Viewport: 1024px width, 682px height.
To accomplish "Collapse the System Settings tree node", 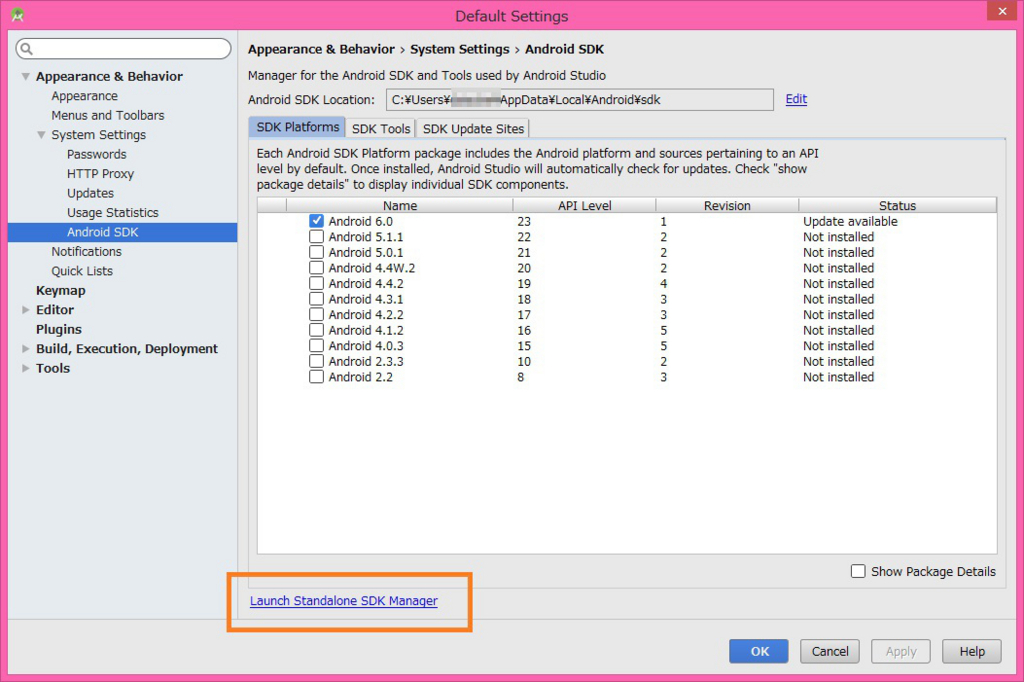I will 41,135.
